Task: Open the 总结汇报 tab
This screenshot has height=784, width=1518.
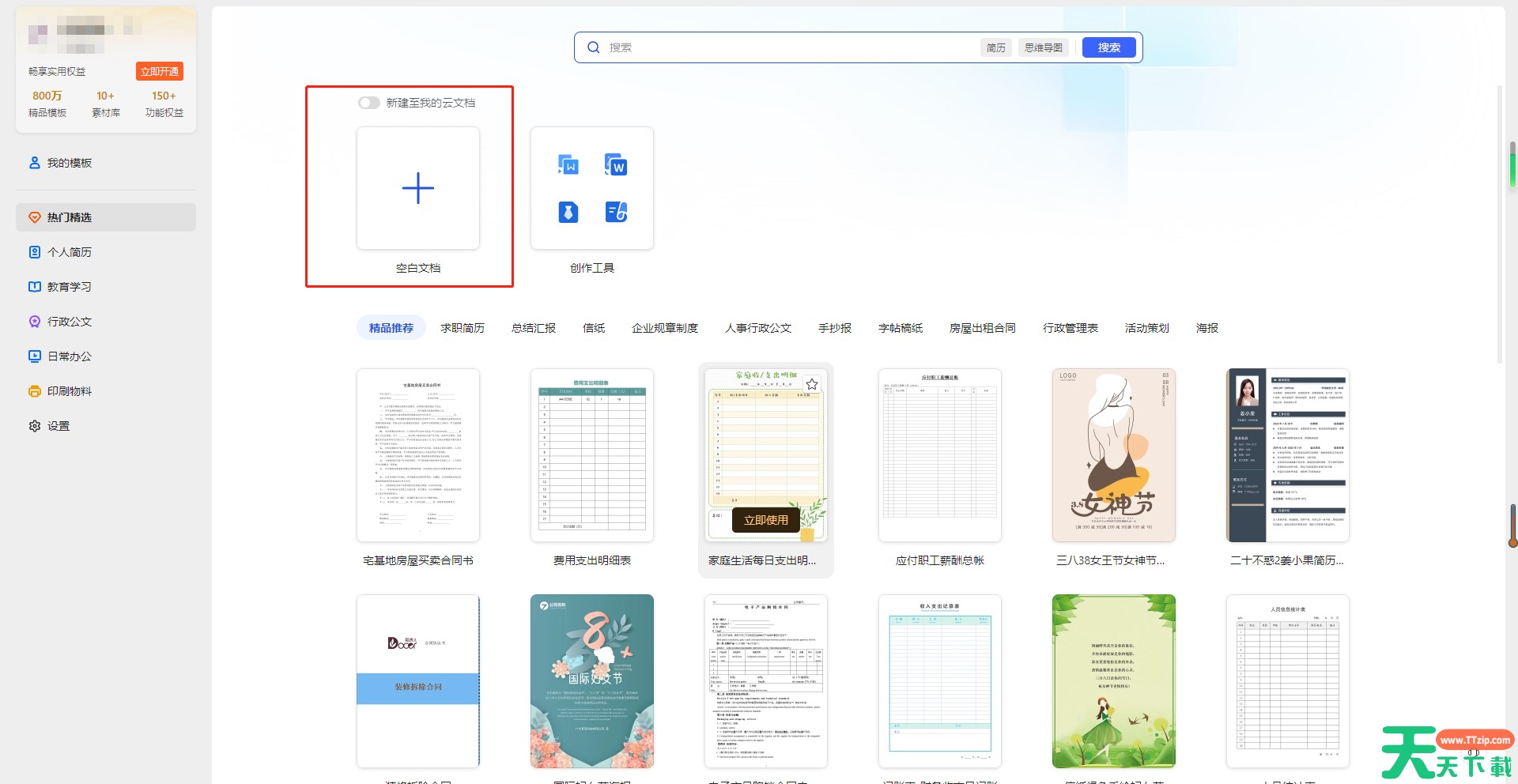Action: (x=534, y=328)
